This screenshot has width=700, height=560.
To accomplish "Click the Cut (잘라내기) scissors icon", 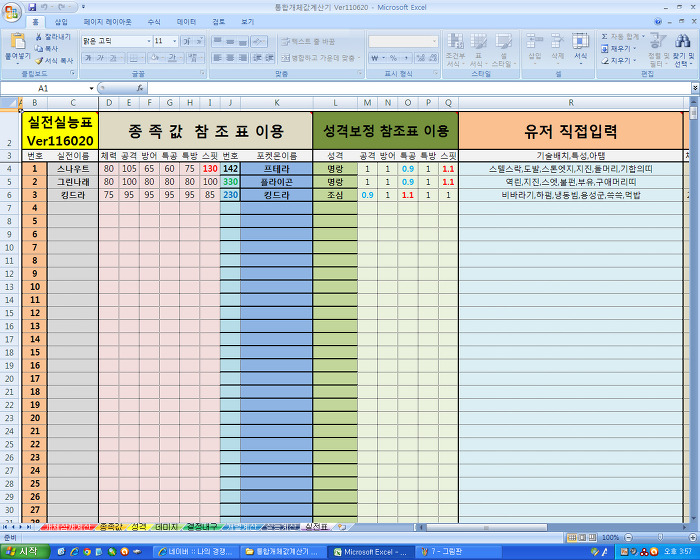I will [38, 36].
